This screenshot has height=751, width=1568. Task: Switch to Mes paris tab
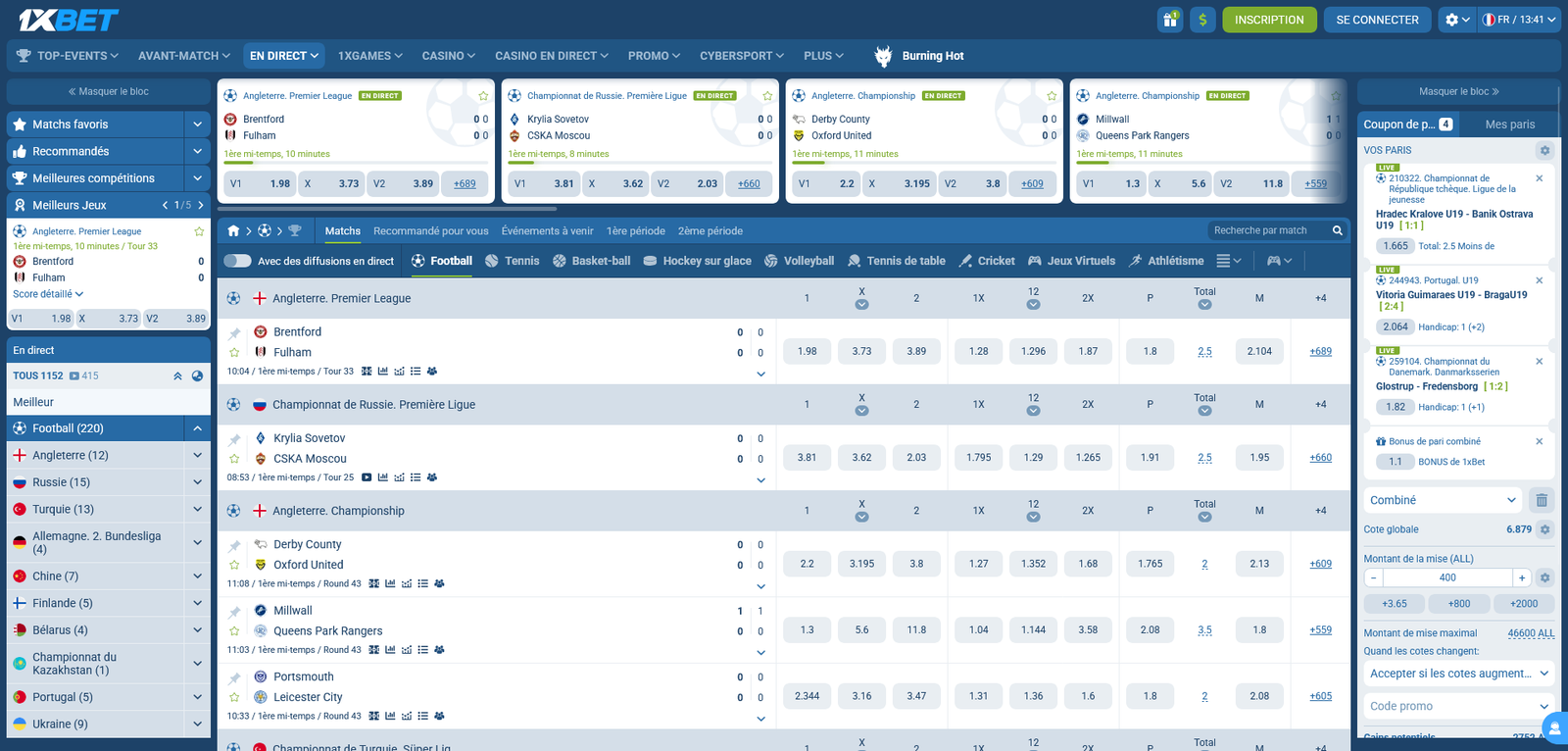1509,125
